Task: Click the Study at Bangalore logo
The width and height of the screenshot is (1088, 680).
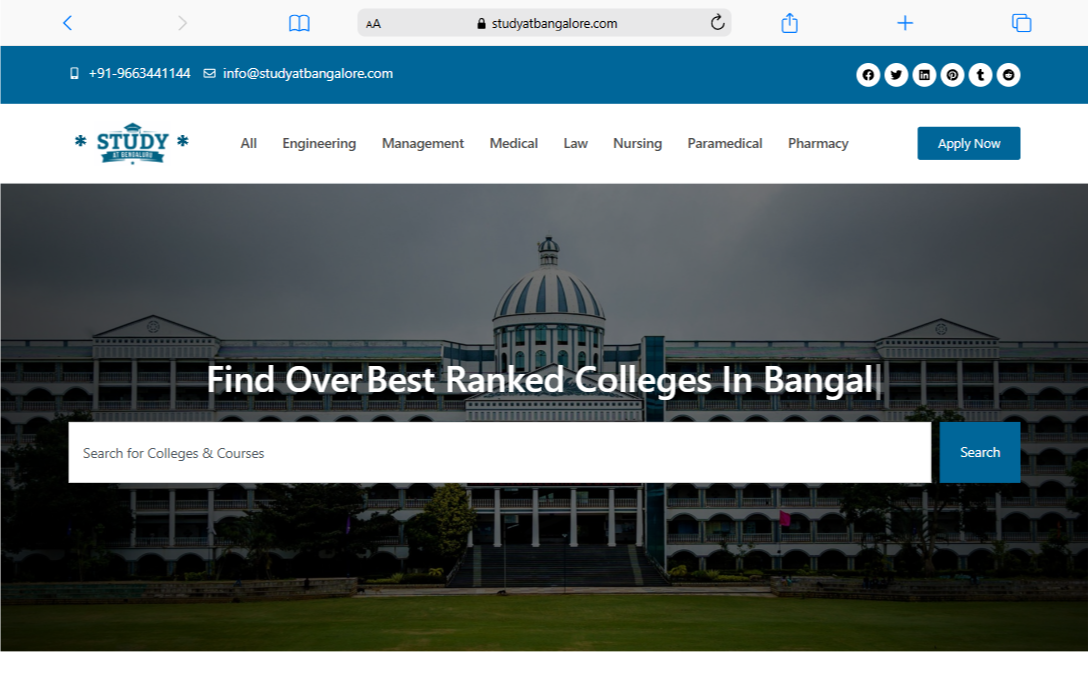Action: click(x=132, y=143)
